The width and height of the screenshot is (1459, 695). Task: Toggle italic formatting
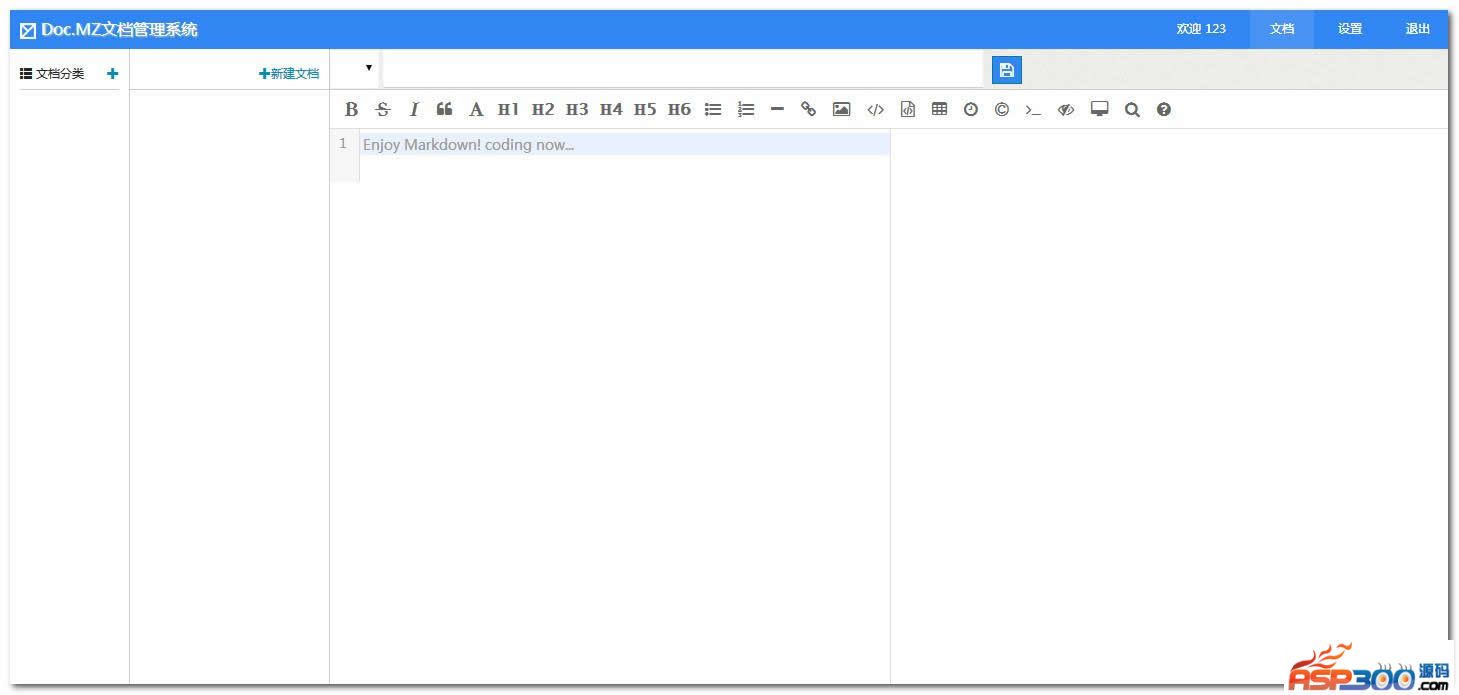pos(414,110)
